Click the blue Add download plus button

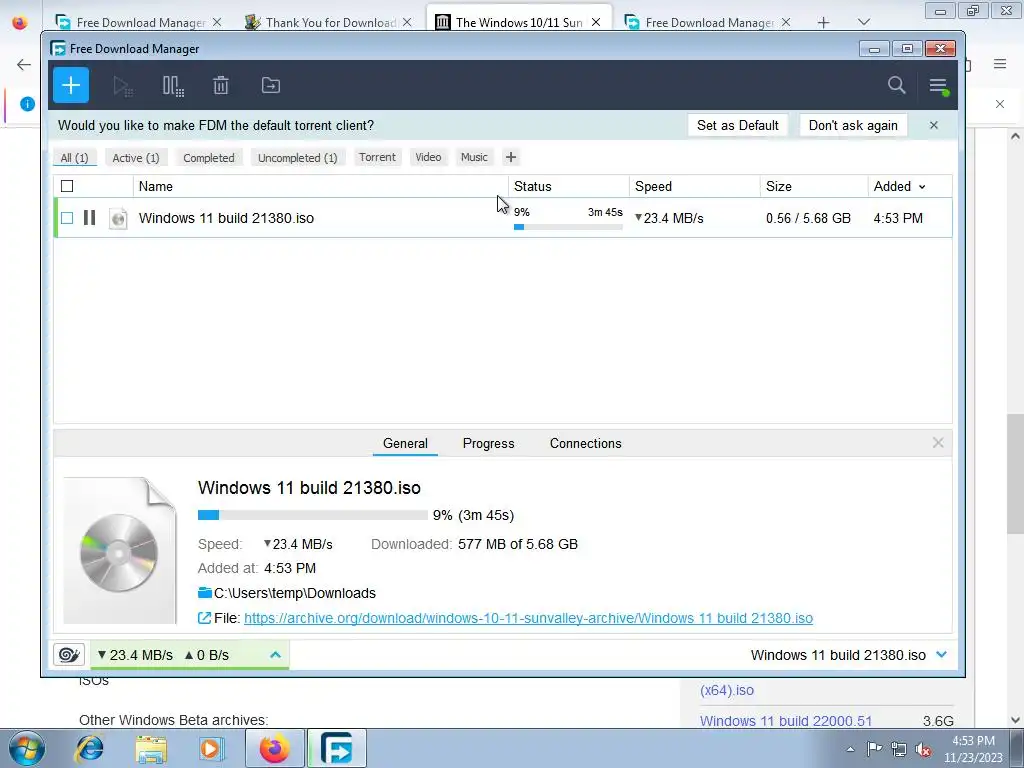(x=71, y=85)
